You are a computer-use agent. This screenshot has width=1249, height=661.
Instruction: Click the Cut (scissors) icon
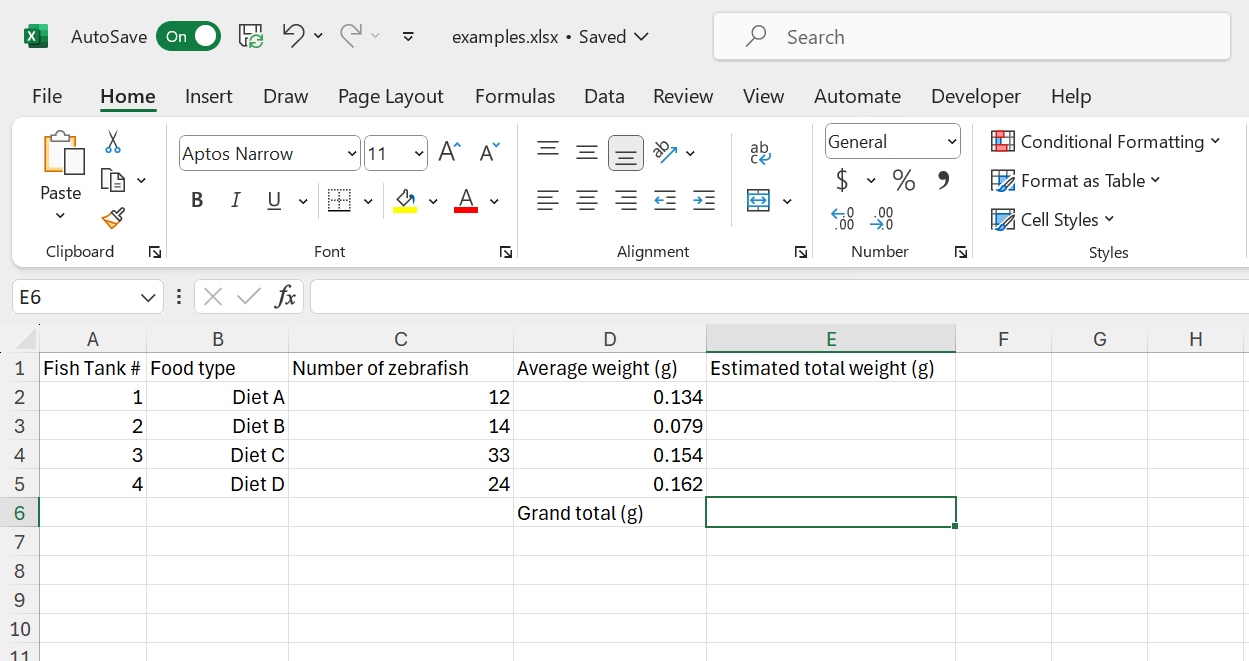pyautogui.click(x=113, y=143)
